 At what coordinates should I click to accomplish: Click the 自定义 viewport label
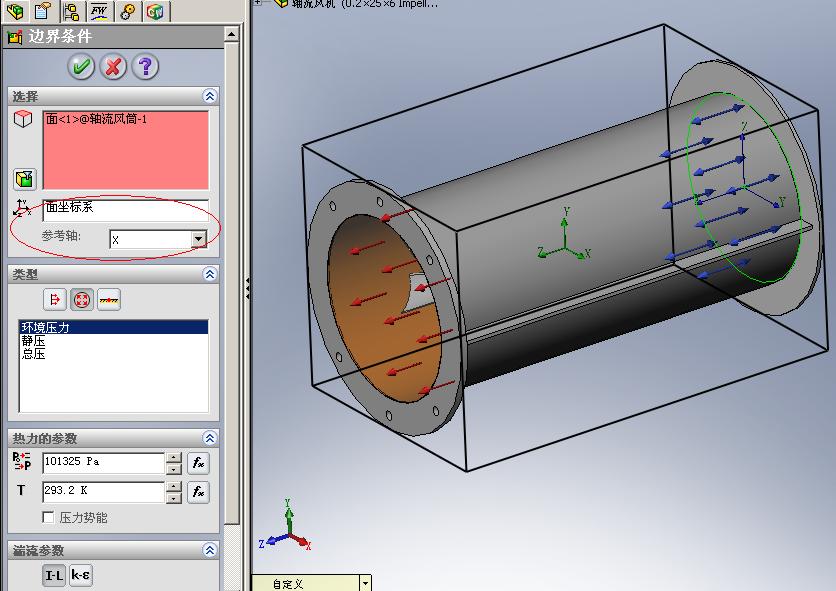[x=288, y=584]
